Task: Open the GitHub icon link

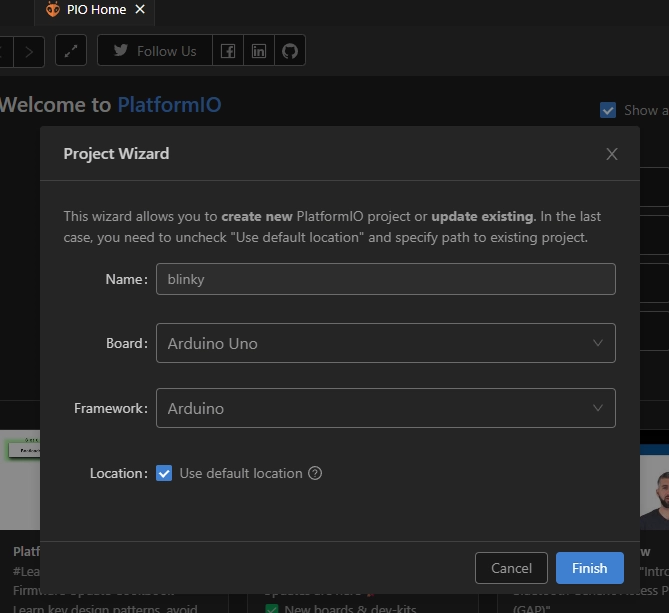Action: pos(290,51)
